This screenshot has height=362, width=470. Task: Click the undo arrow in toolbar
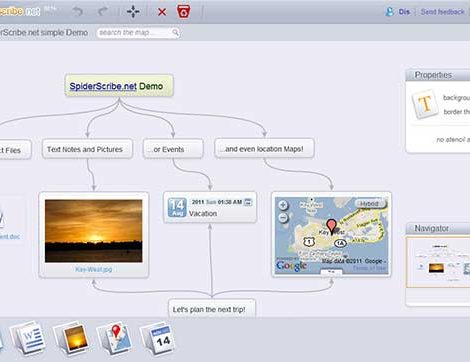click(78, 12)
